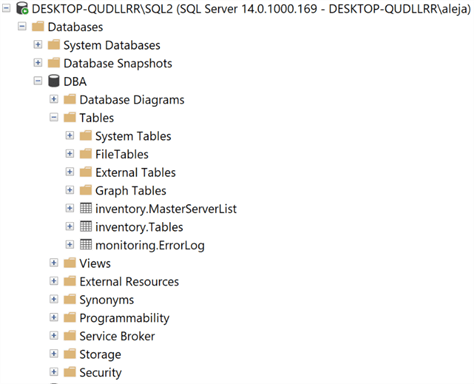Expand the Storage node
Image resolution: width=474 pixels, height=384 pixels.
click(x=54, y=353)
